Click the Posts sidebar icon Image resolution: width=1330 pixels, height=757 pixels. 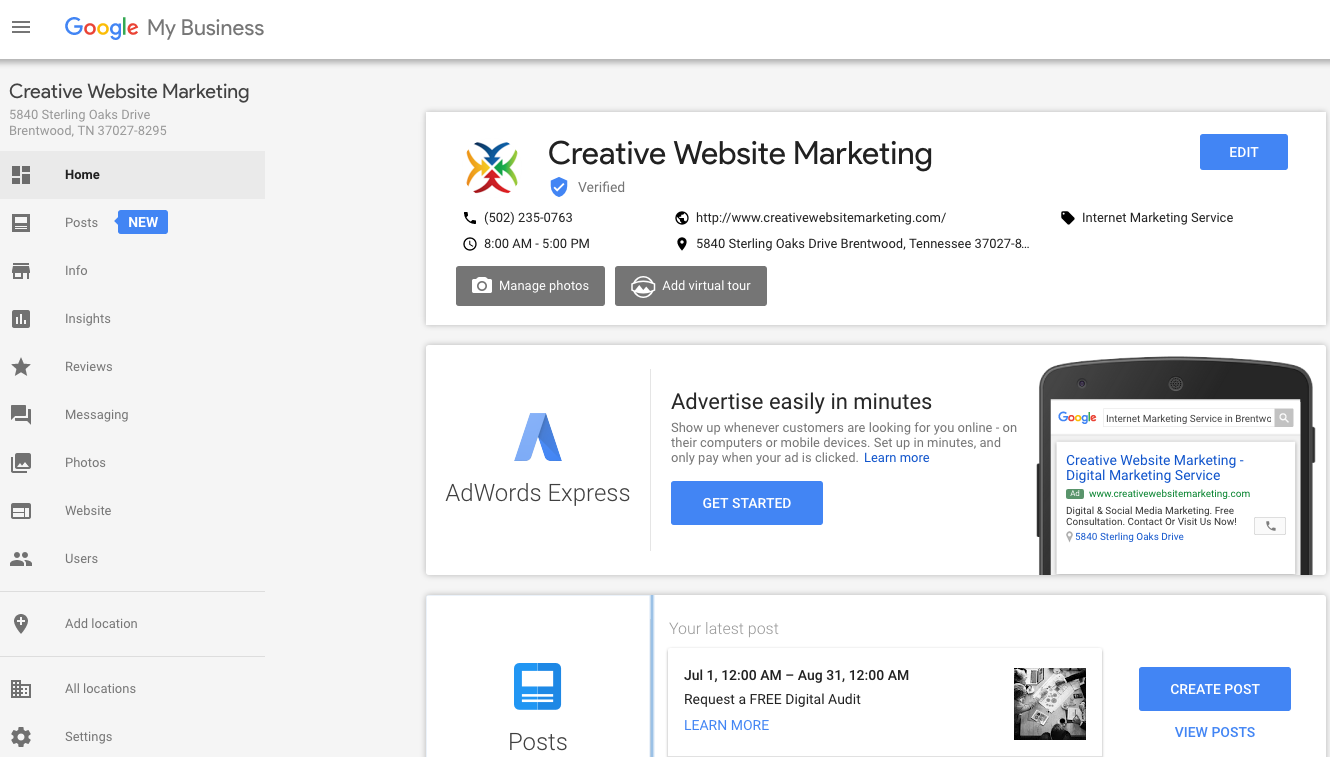click(x=21, y=222)
